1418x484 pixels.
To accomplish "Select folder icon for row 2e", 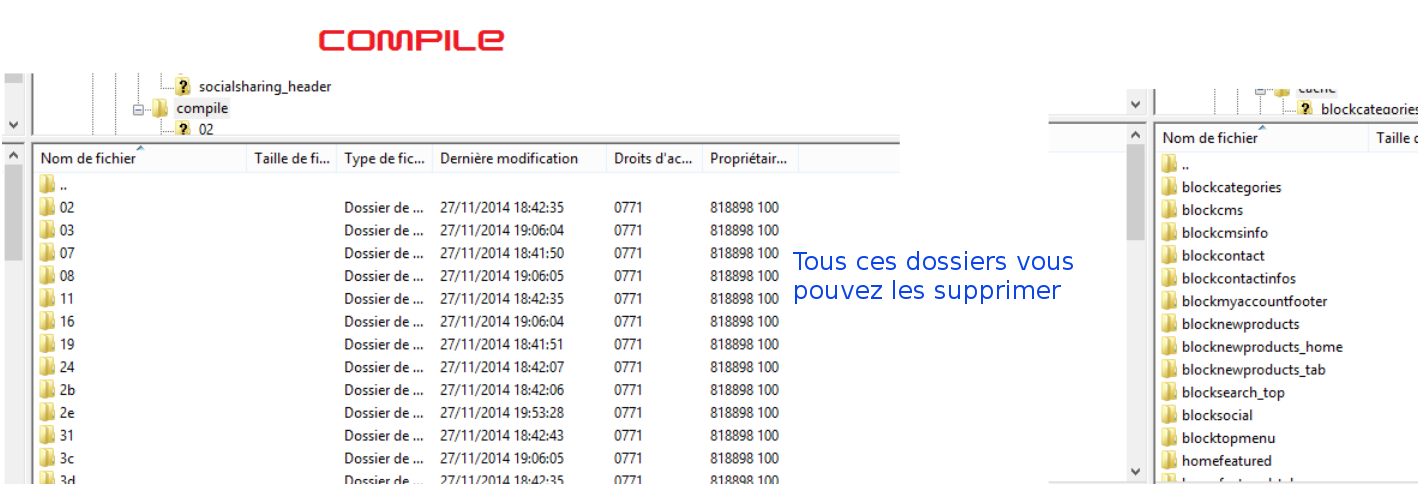I will coord(47,412).
